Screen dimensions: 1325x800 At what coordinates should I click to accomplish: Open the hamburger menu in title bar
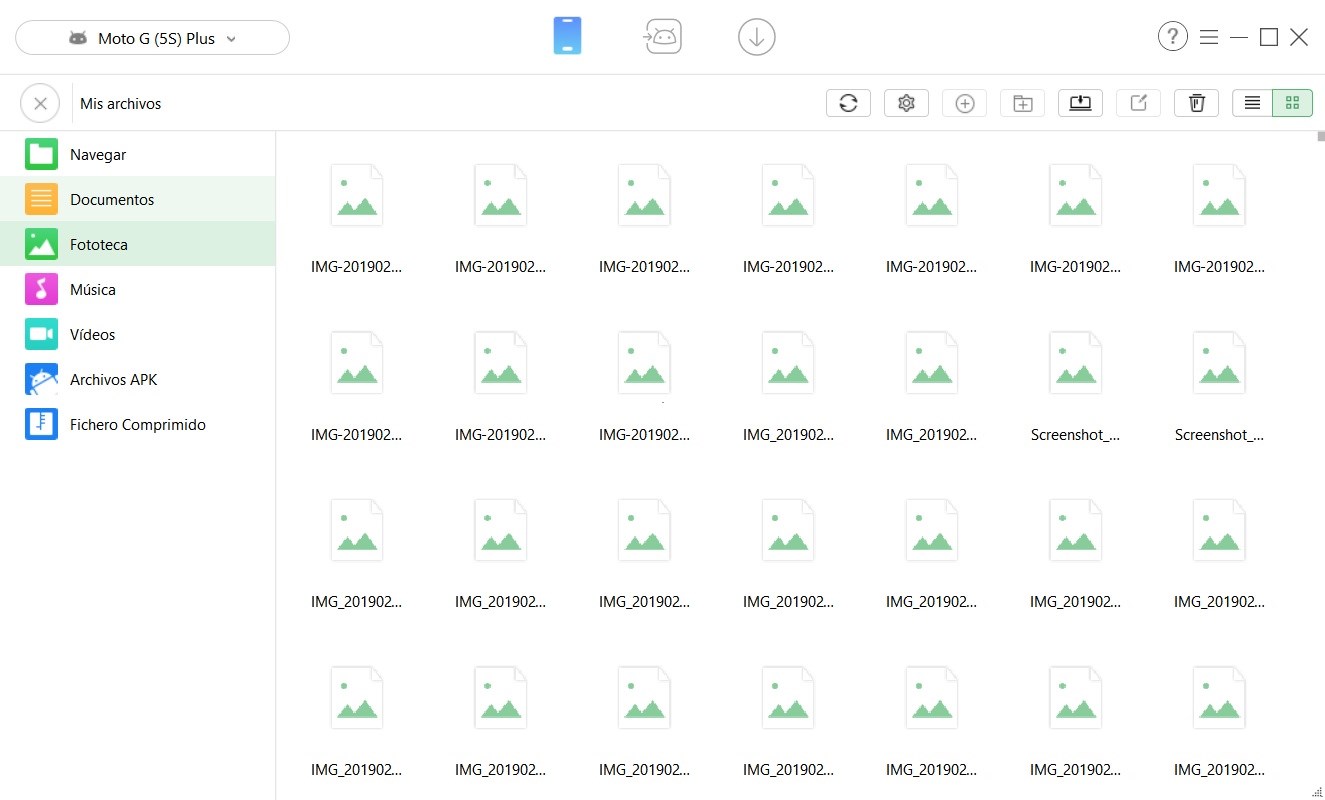pos(1209,37)
